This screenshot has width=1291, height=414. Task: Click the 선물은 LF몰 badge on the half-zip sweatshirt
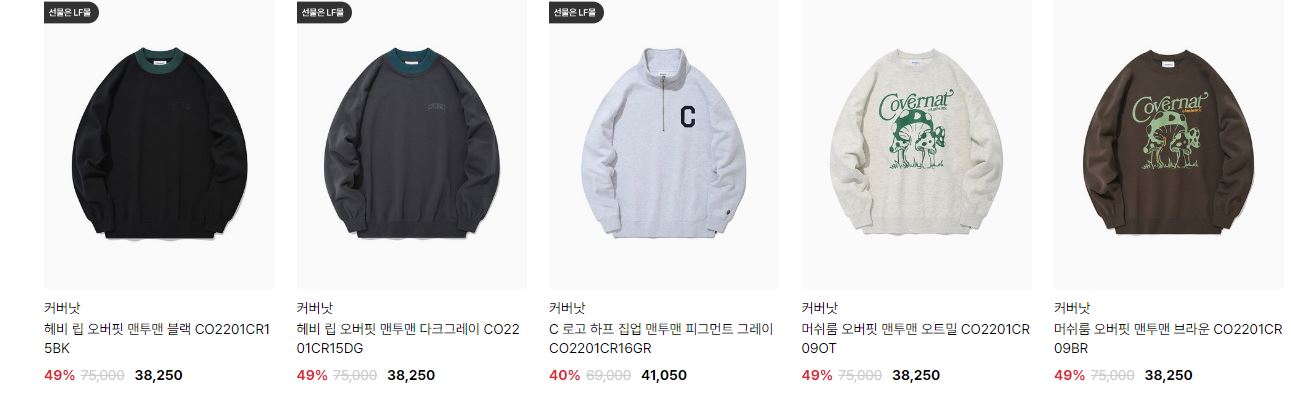pos(576,12)
